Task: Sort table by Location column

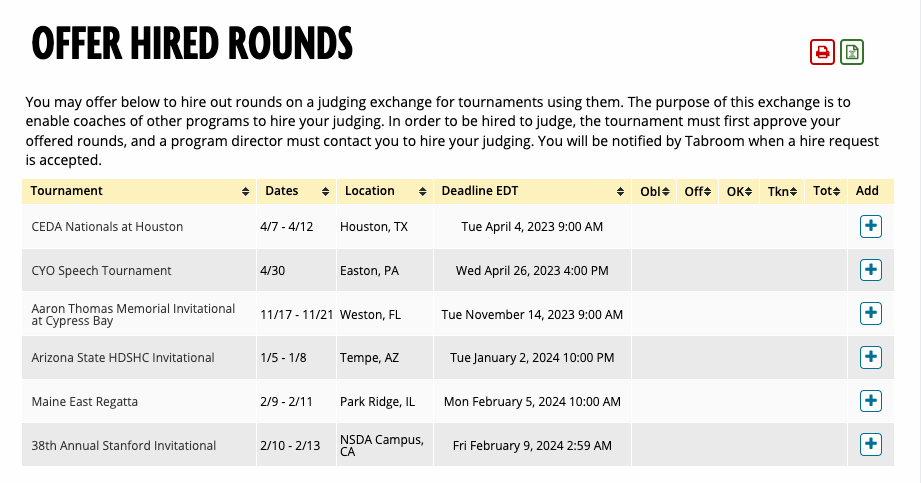Action: coord(384,191)
